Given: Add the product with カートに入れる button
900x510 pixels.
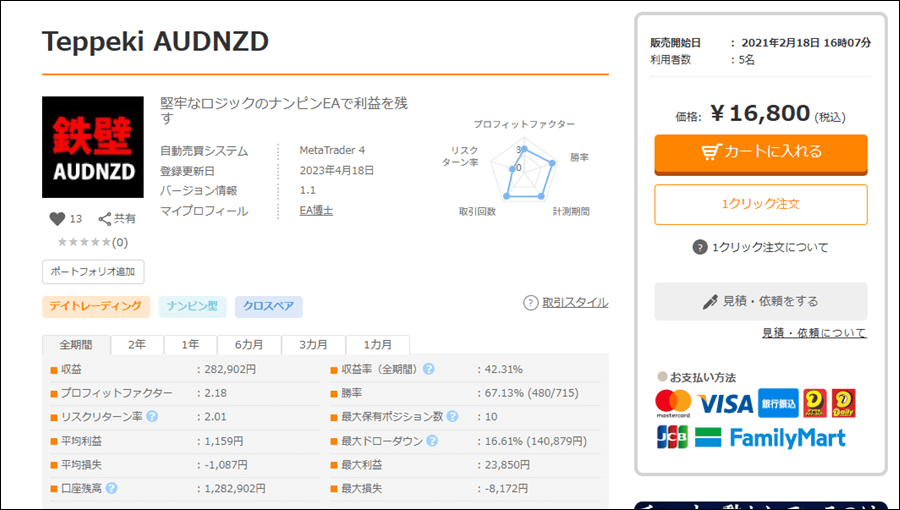Looking at the screenshot, I should (761, 153).
